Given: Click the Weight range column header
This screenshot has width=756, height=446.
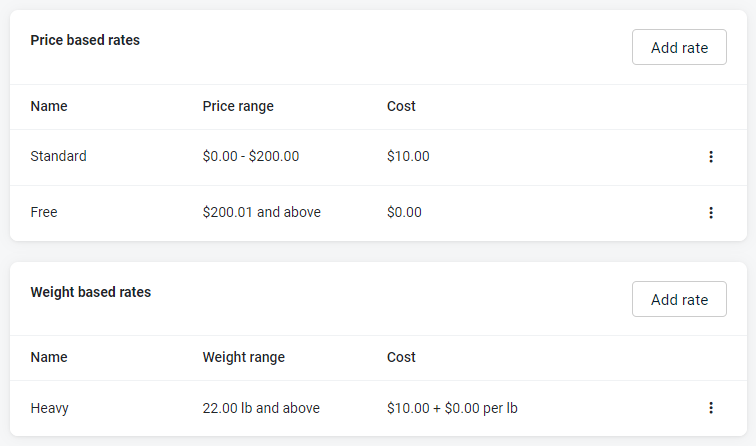Looking at the screenshot, I should click(243, 357).
